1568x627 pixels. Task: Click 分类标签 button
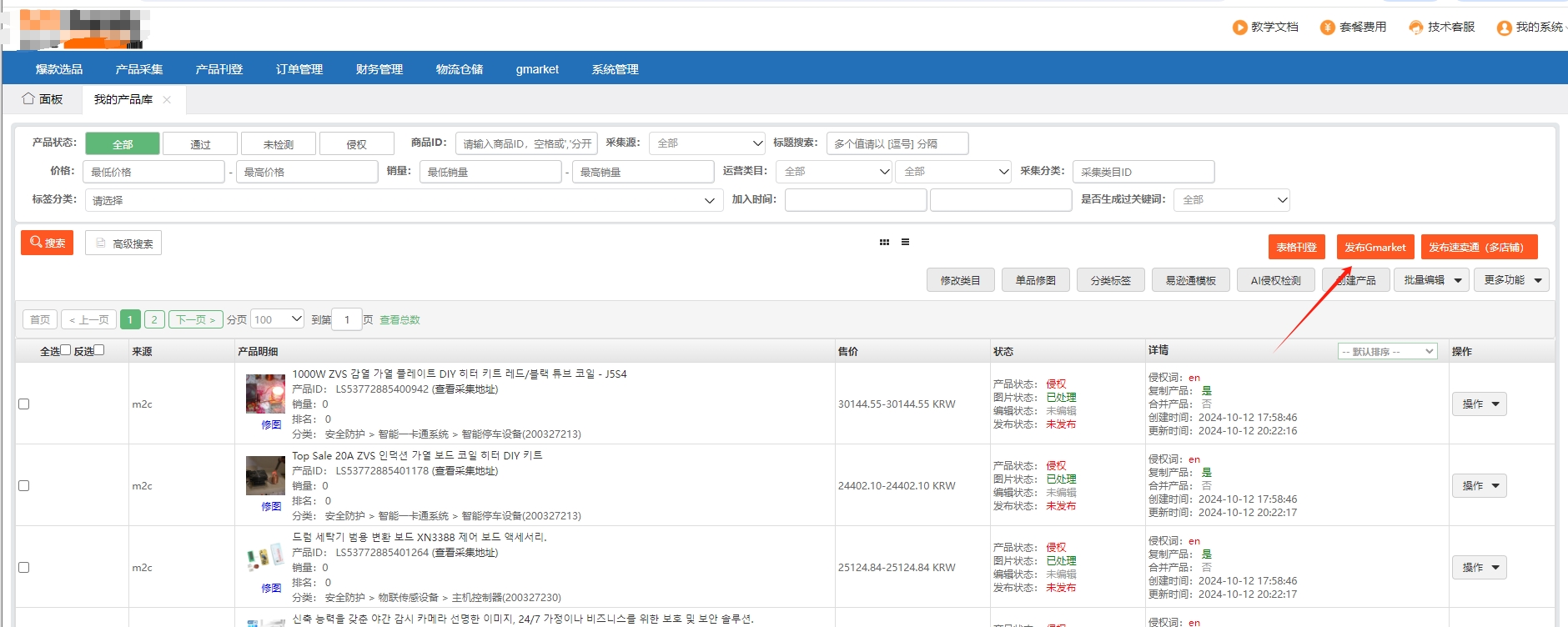pyautogui.click(x=1111, y=280)
